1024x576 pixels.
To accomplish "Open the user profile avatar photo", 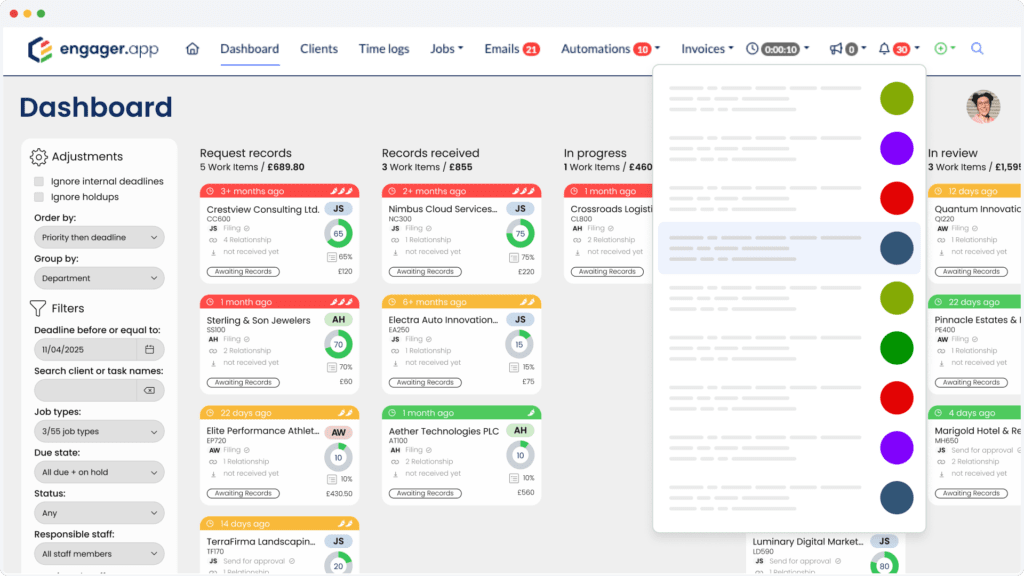I will pyautogui.click(x=984, y=107).
